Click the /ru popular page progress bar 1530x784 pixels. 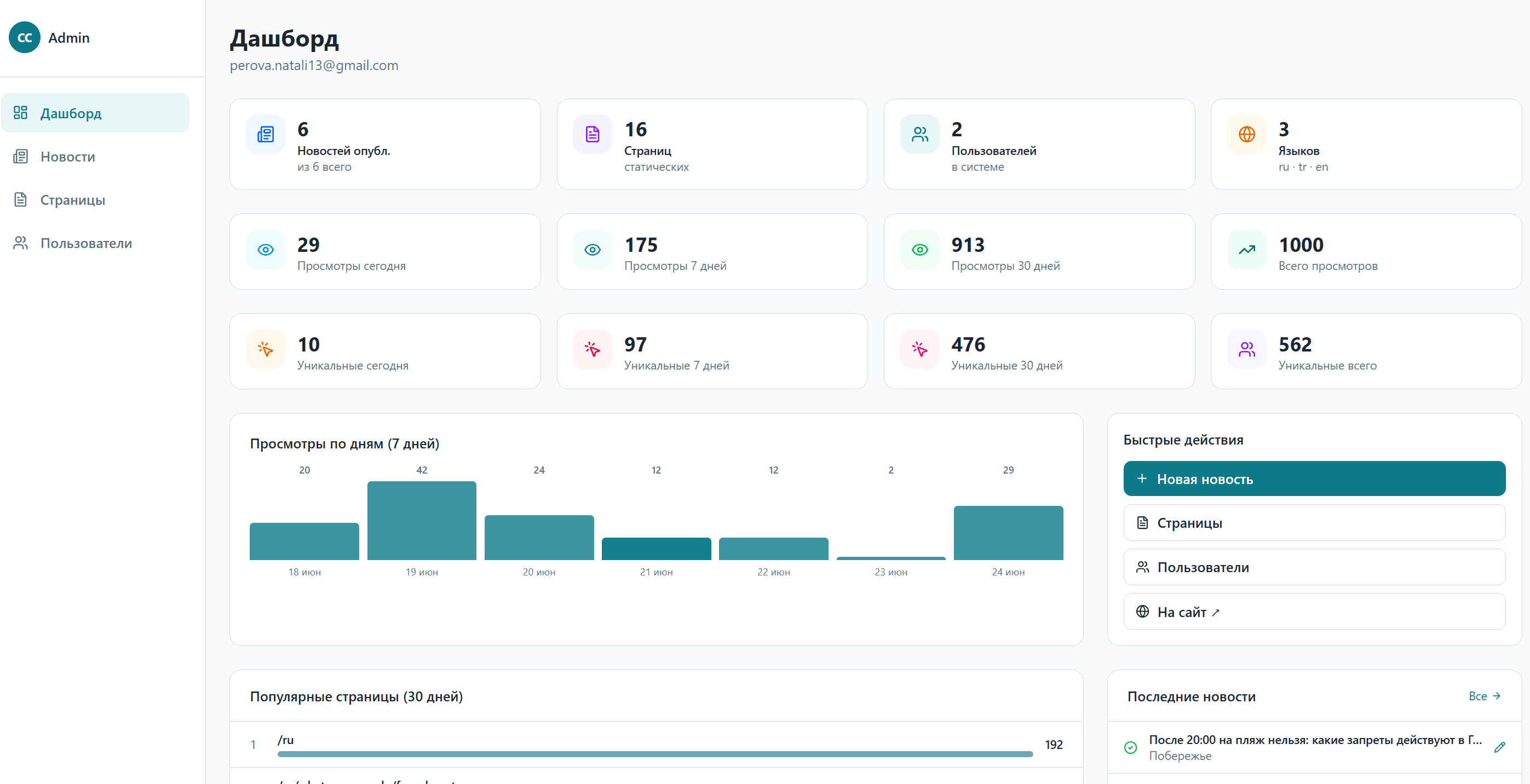tap(654, 754)
